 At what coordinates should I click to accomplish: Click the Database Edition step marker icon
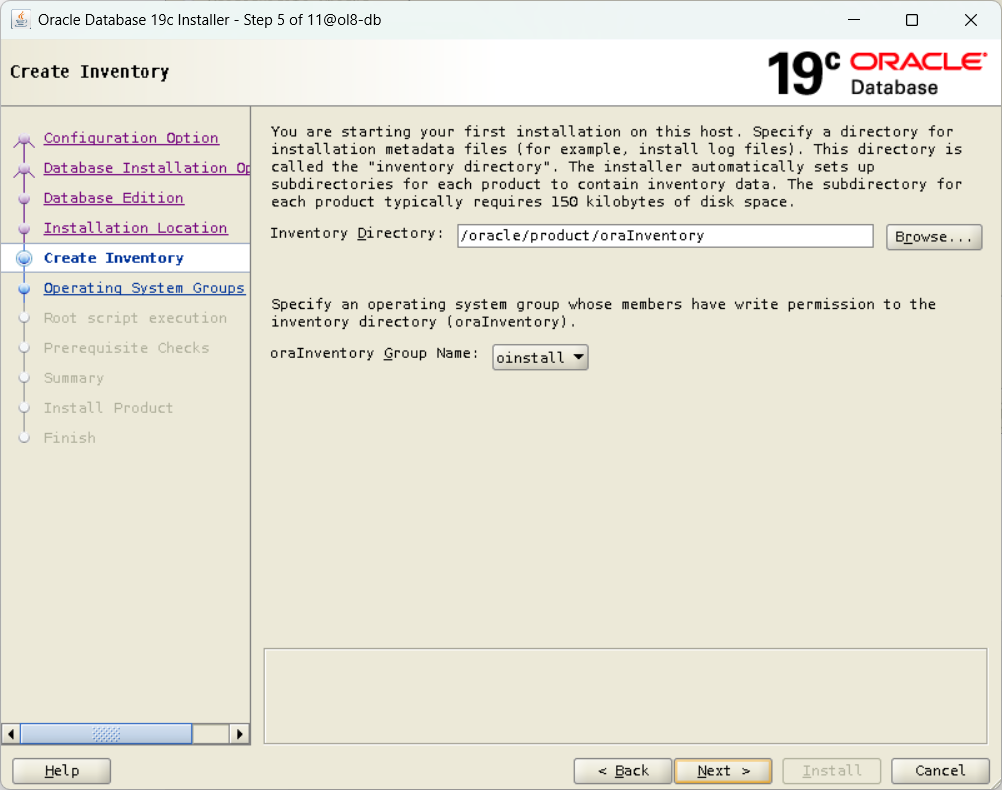click(24, 198)
